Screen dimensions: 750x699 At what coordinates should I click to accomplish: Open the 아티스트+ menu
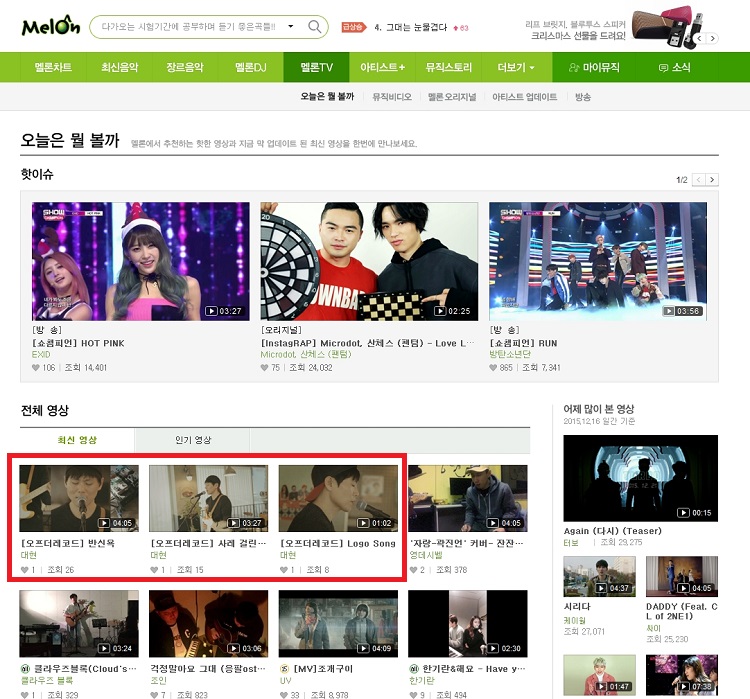[382, 67]
